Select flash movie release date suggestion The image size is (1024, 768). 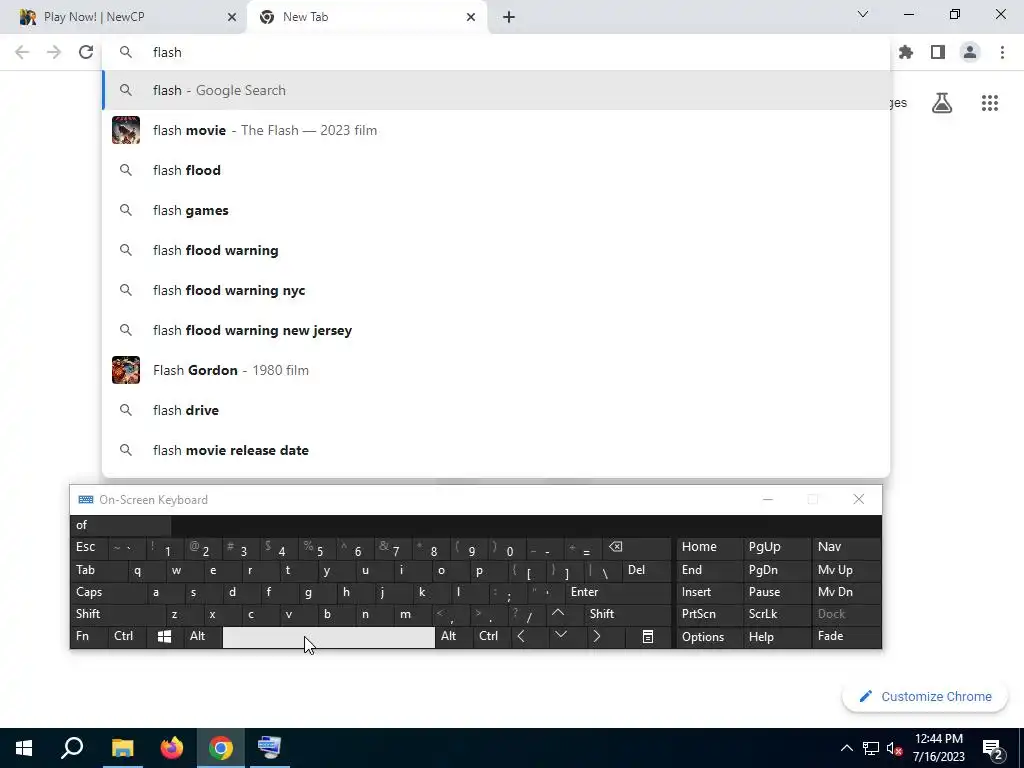[496, 450]
